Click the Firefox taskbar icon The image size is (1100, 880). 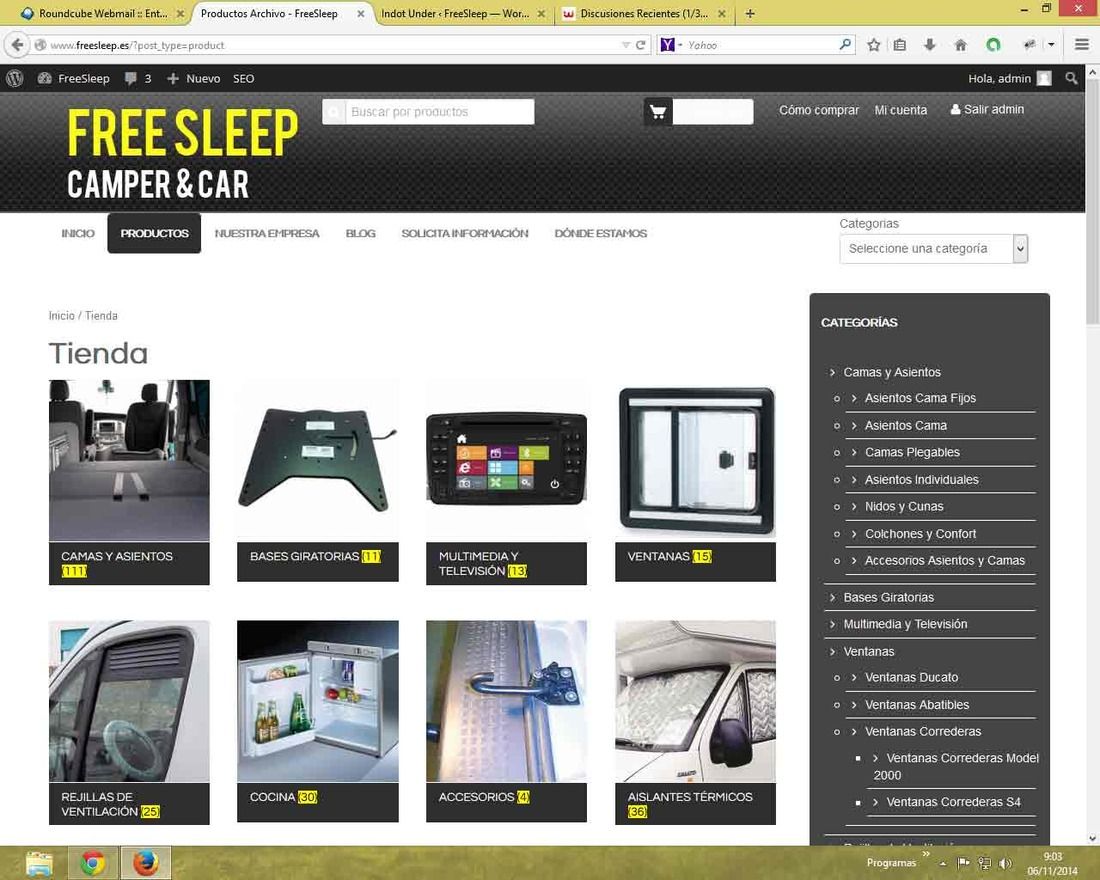(x=146, y=862)
